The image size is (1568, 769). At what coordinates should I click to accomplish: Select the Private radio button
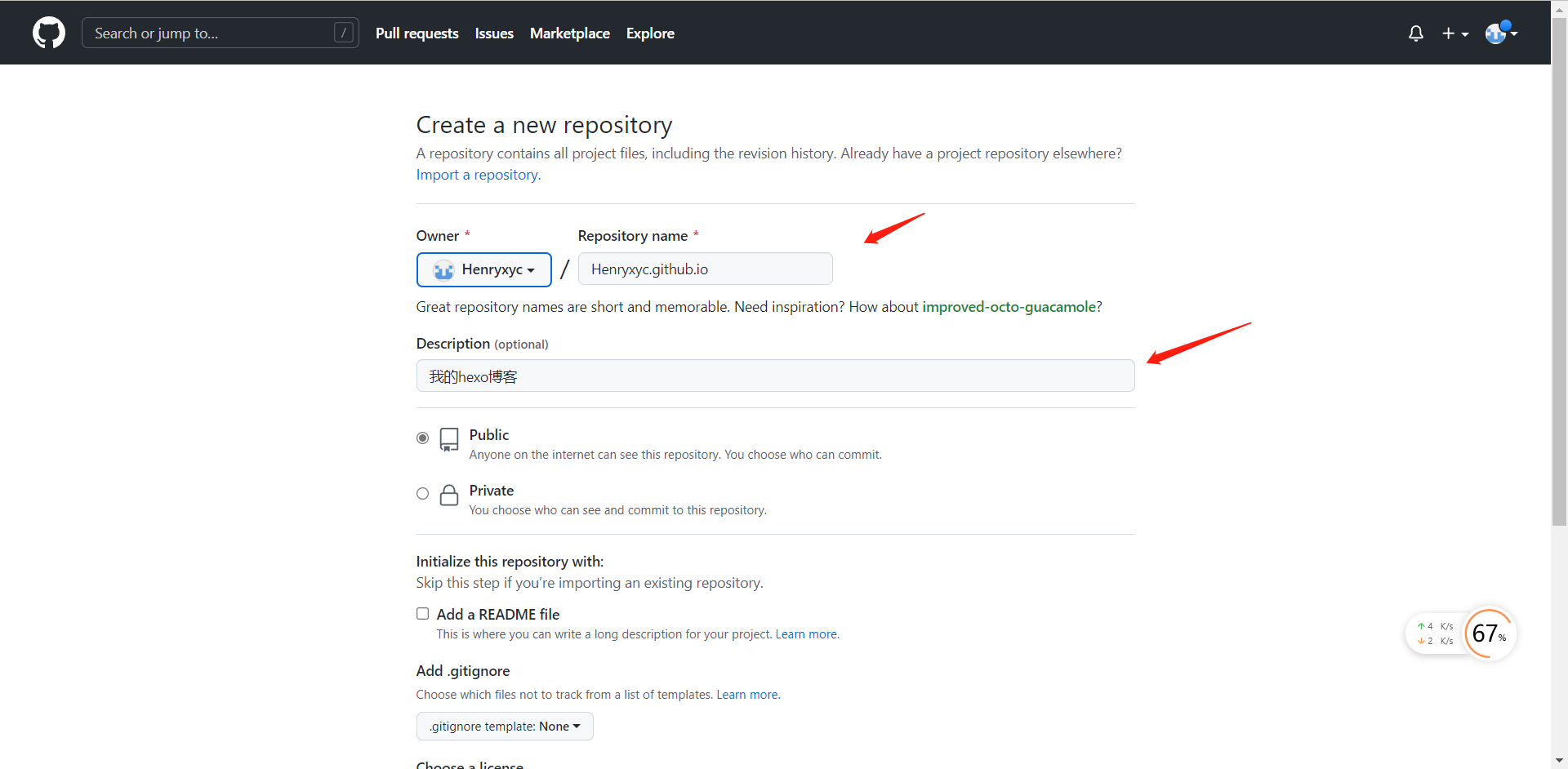(422, 494)
